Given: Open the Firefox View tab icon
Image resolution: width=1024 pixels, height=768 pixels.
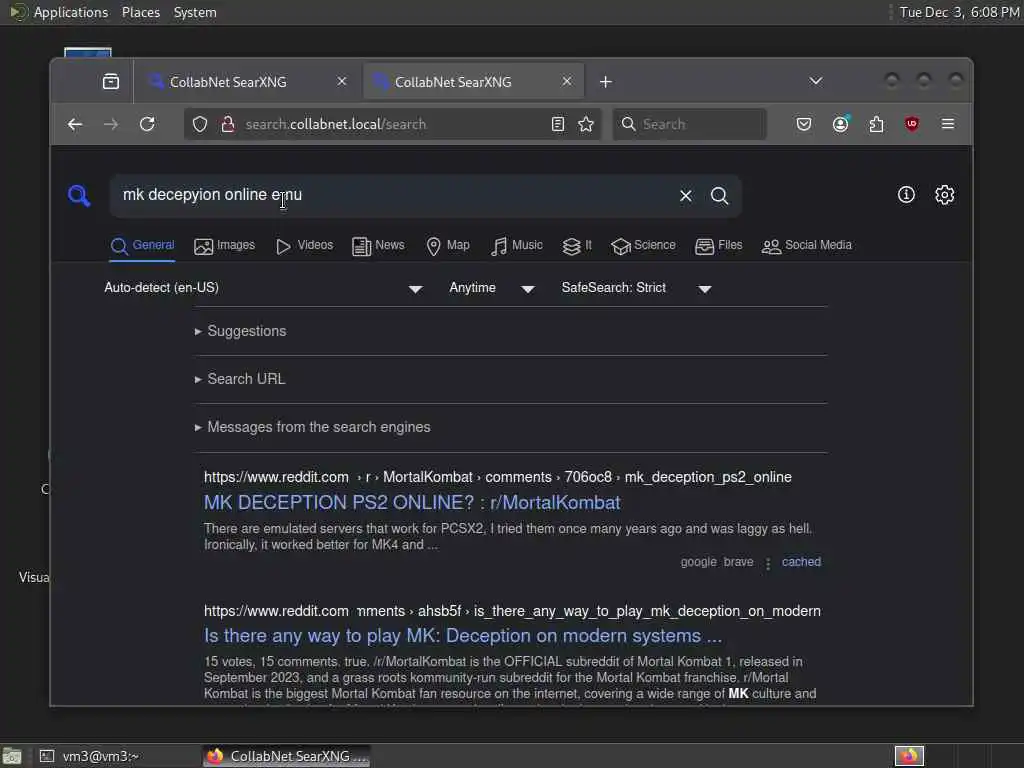Looking at the screenshot, I should (111, 82).
